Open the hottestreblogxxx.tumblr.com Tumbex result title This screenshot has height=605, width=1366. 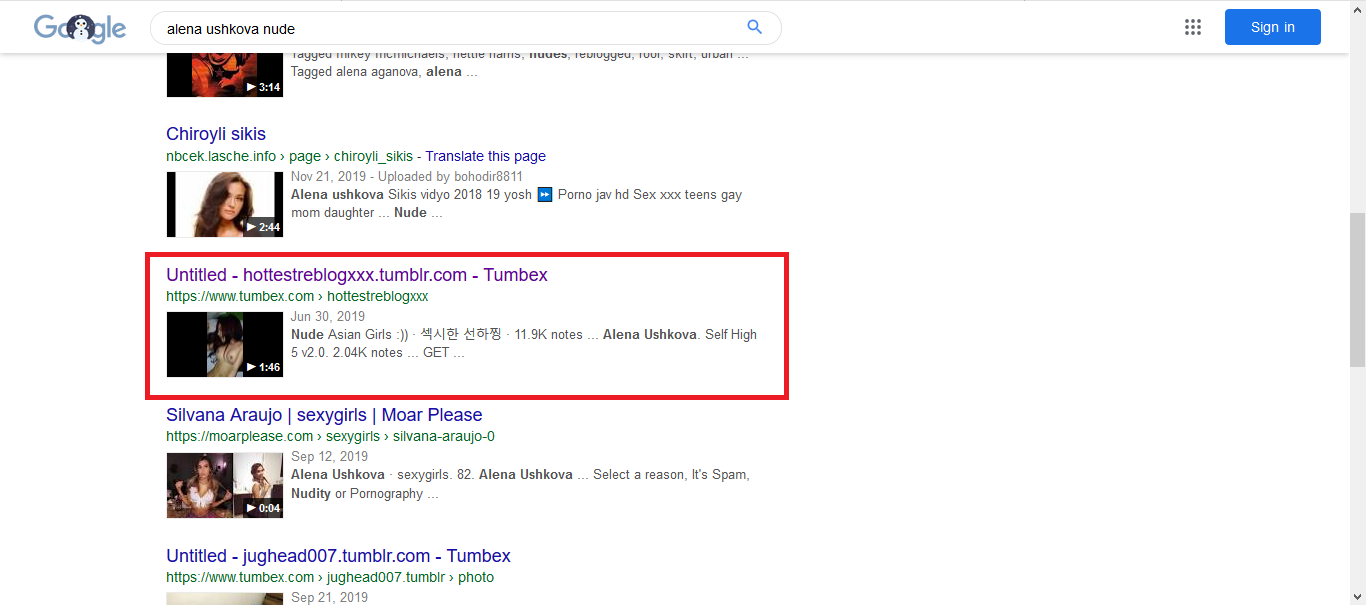357,275
